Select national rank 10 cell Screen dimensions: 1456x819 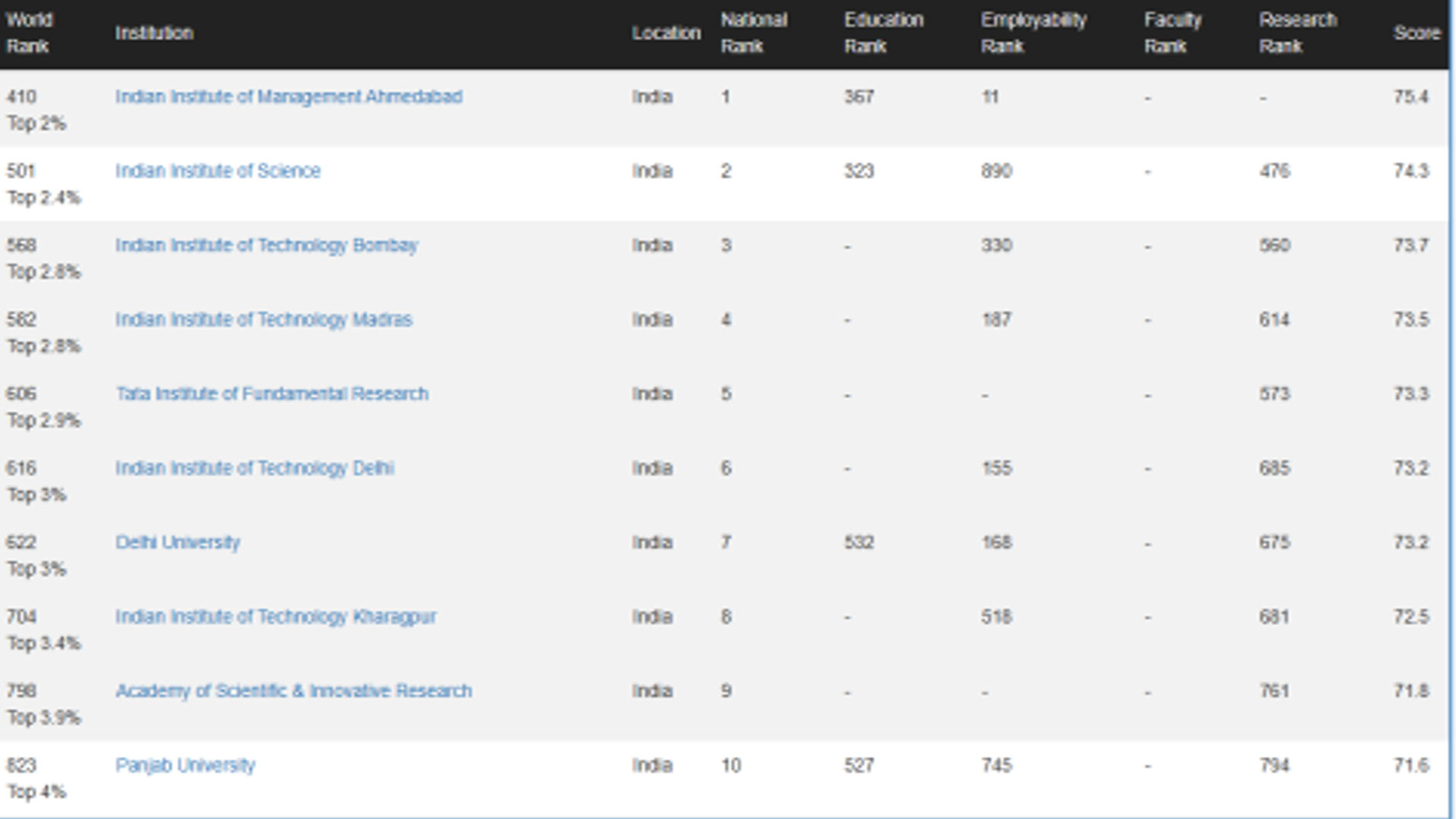(731, 766)
